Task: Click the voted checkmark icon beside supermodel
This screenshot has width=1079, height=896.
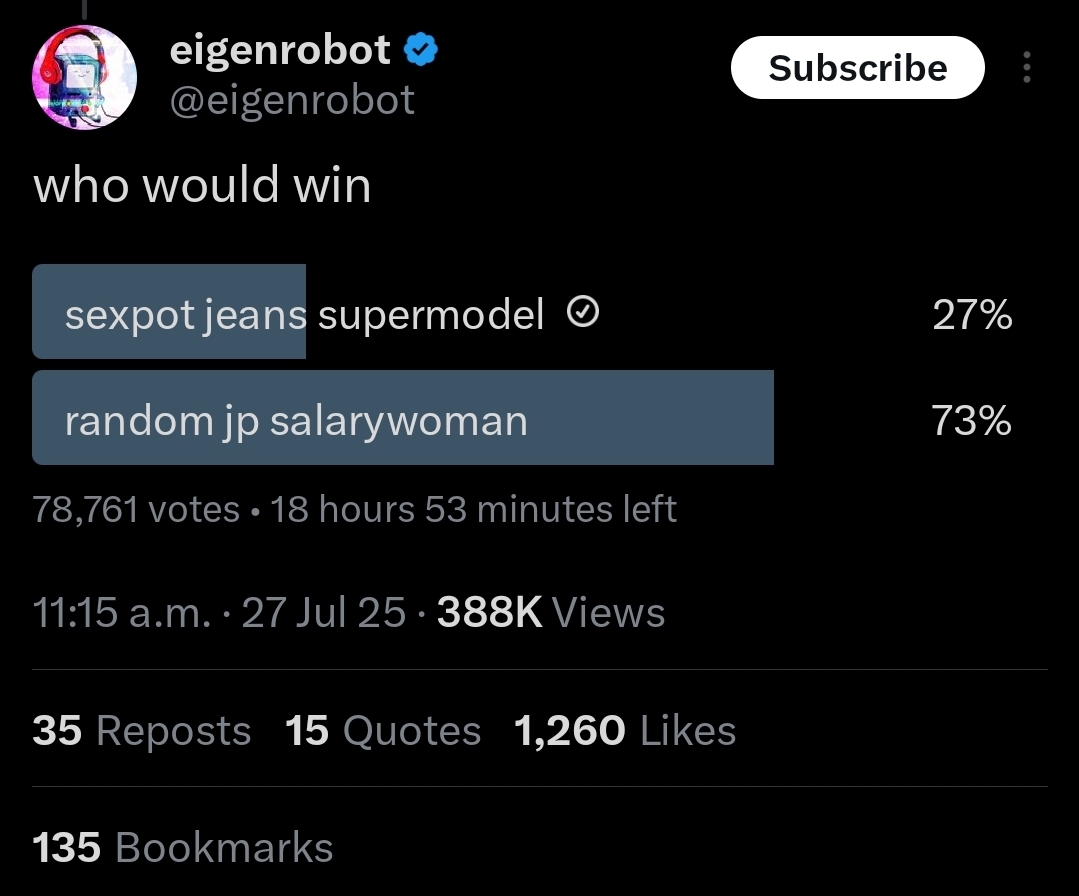Action: tap(583, 312)
